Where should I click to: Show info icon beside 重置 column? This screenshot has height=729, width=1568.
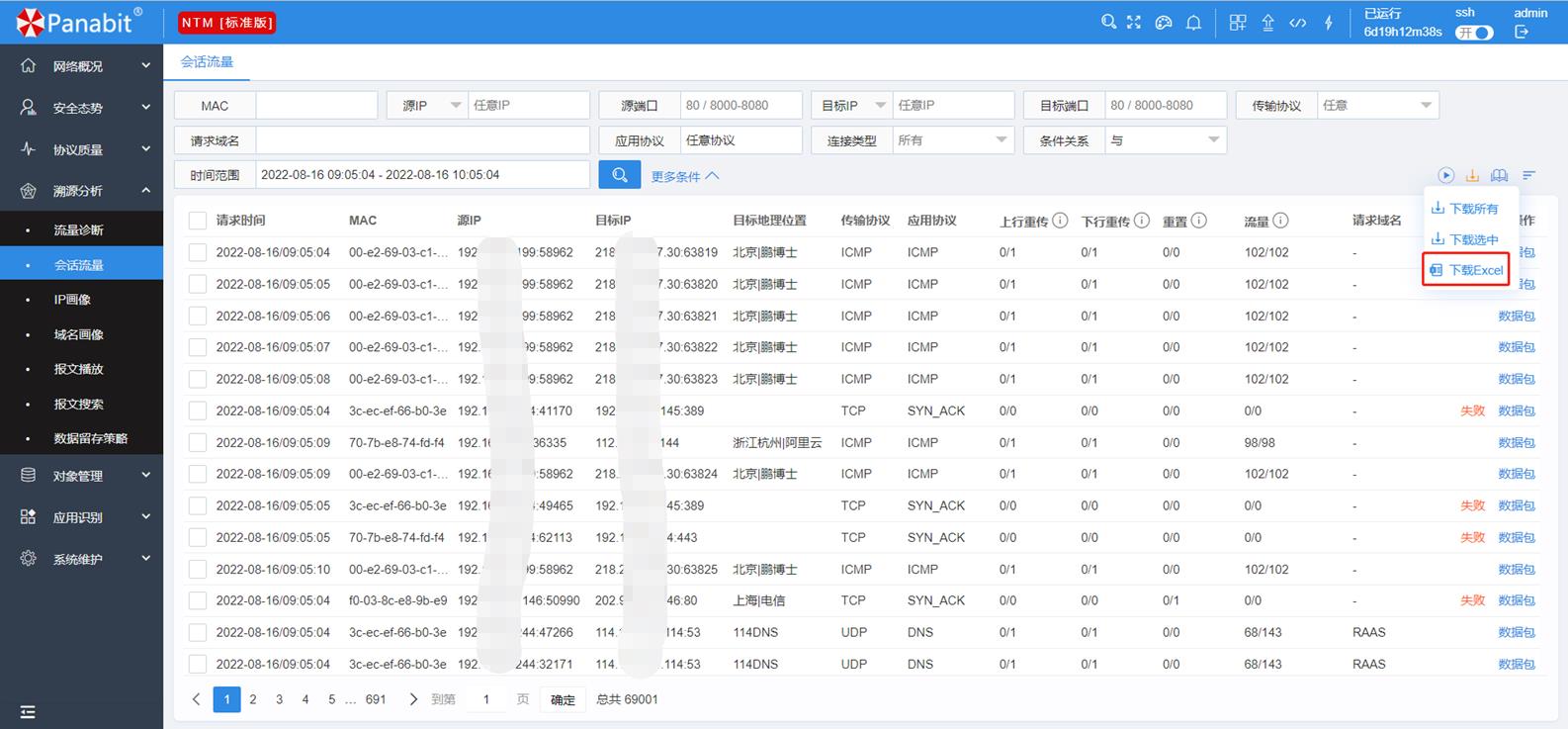click(1198, 221)
